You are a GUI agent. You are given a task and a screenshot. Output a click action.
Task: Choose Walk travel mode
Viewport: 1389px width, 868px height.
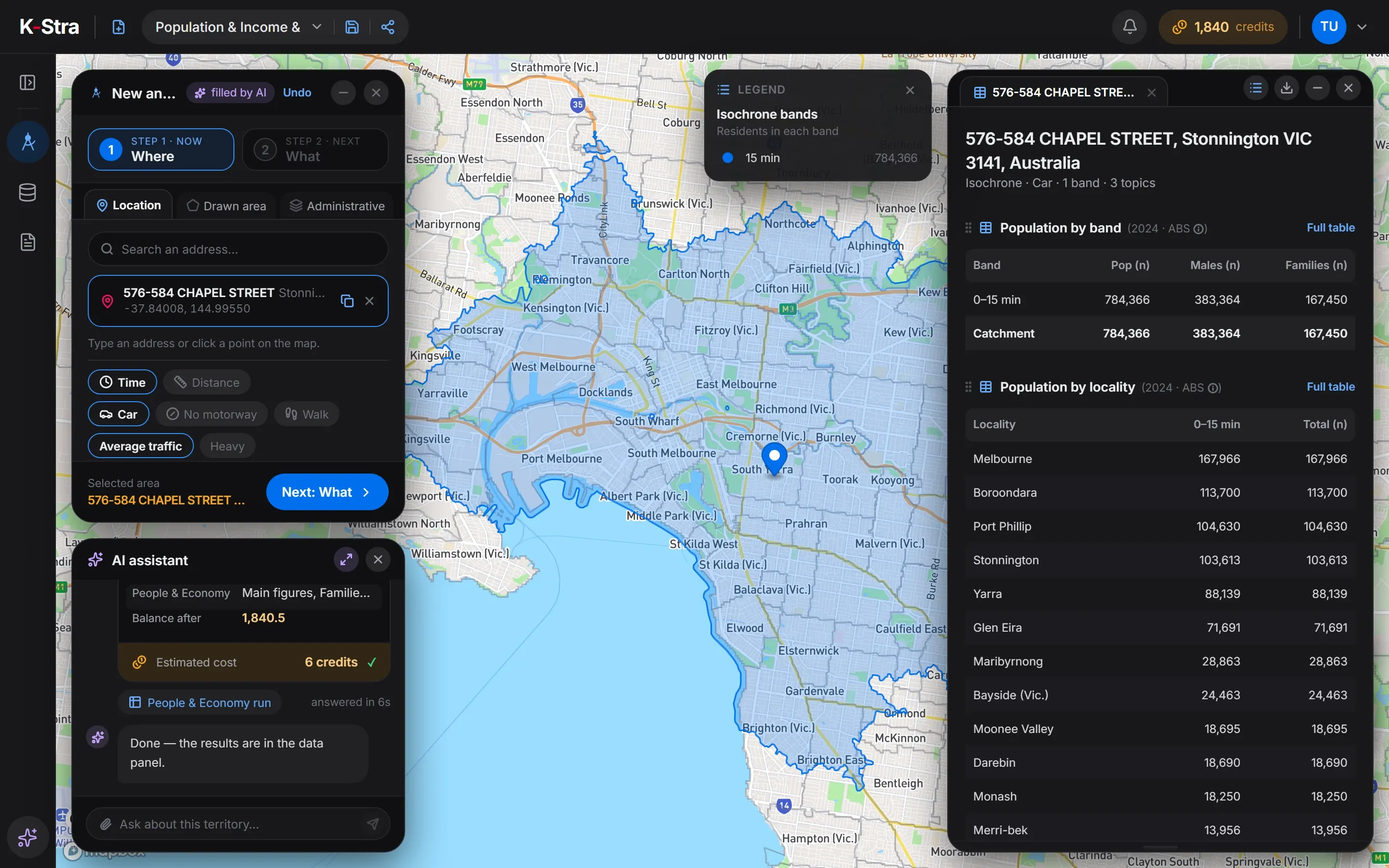pos(307,415)
